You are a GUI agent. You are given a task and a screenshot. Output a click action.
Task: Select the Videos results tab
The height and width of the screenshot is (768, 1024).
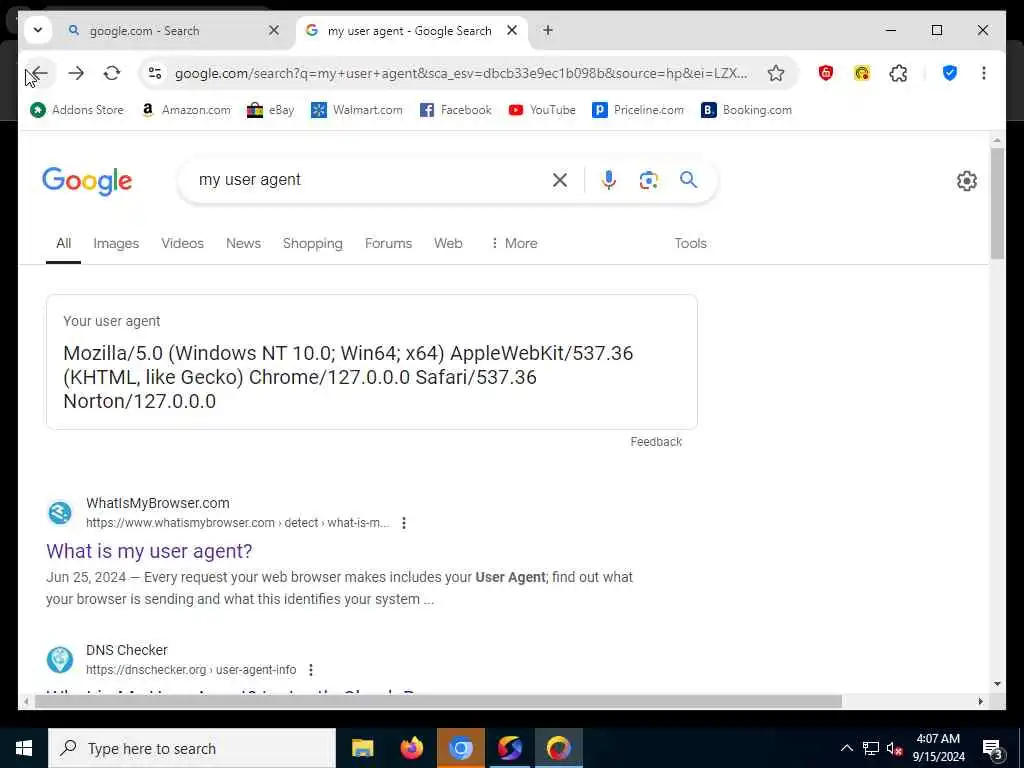tap(182, 243)
